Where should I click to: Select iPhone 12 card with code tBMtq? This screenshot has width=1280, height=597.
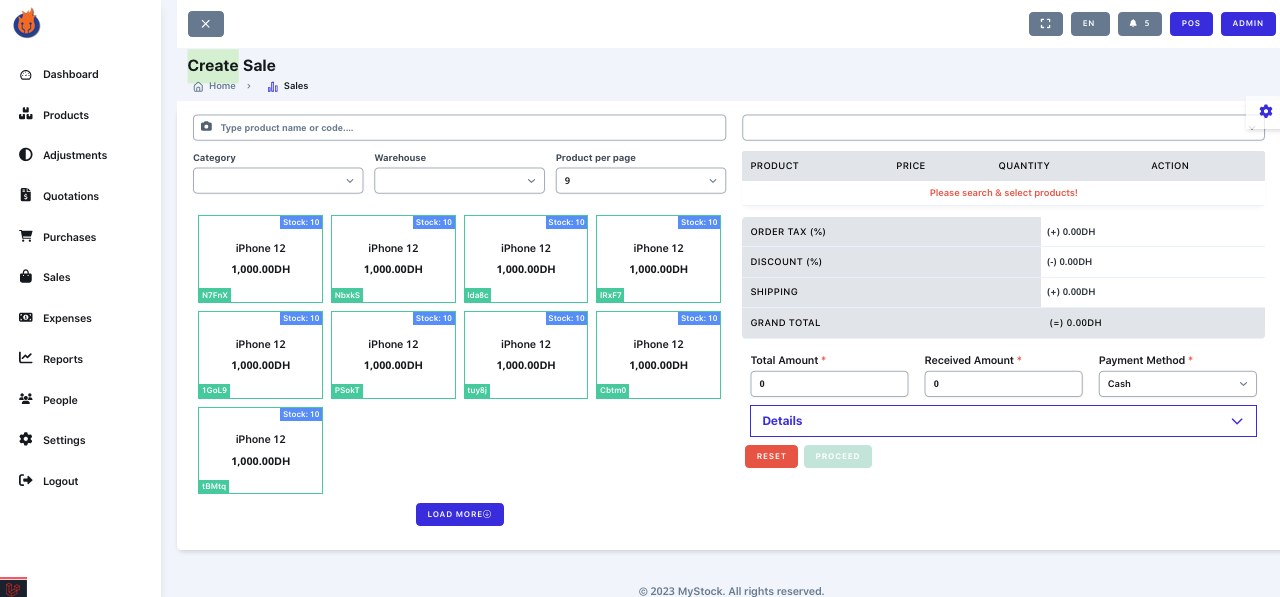tap(260, 450)
